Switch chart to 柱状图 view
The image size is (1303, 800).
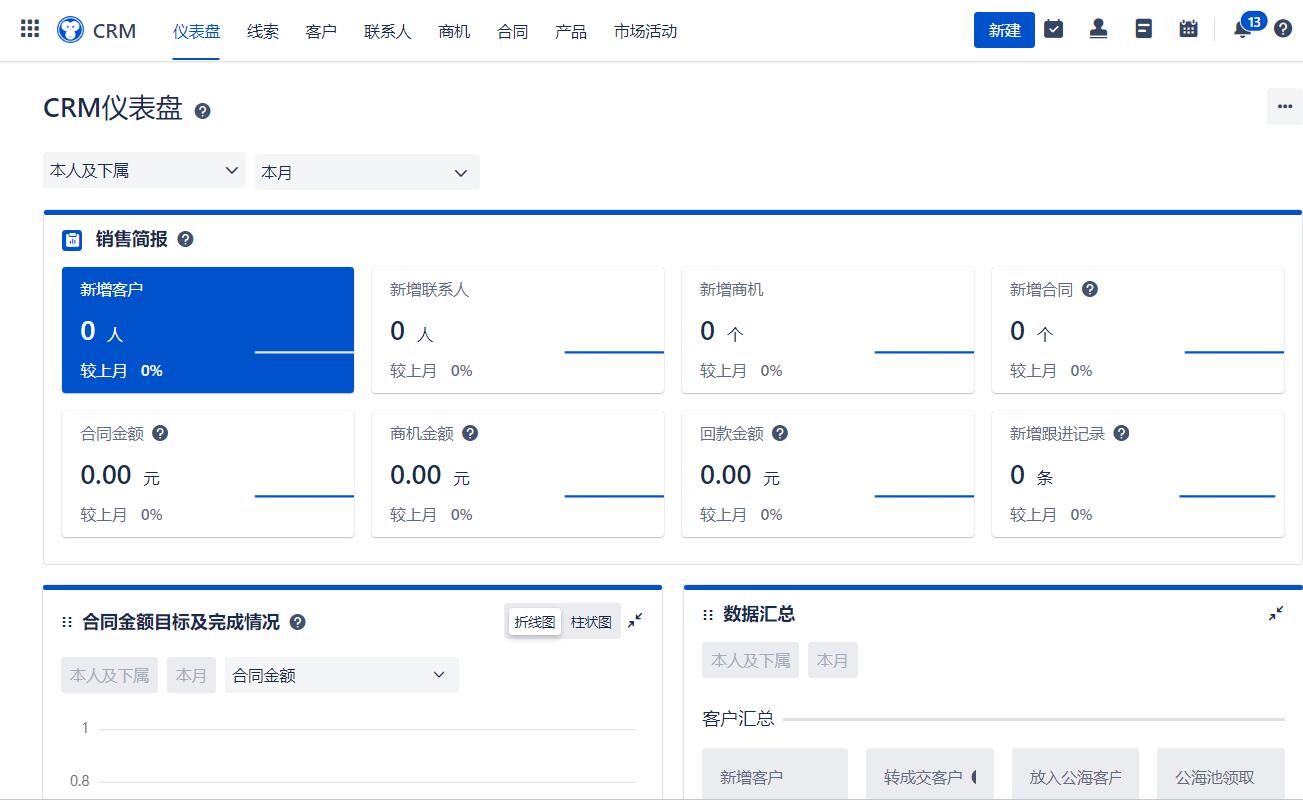point(591,622)
